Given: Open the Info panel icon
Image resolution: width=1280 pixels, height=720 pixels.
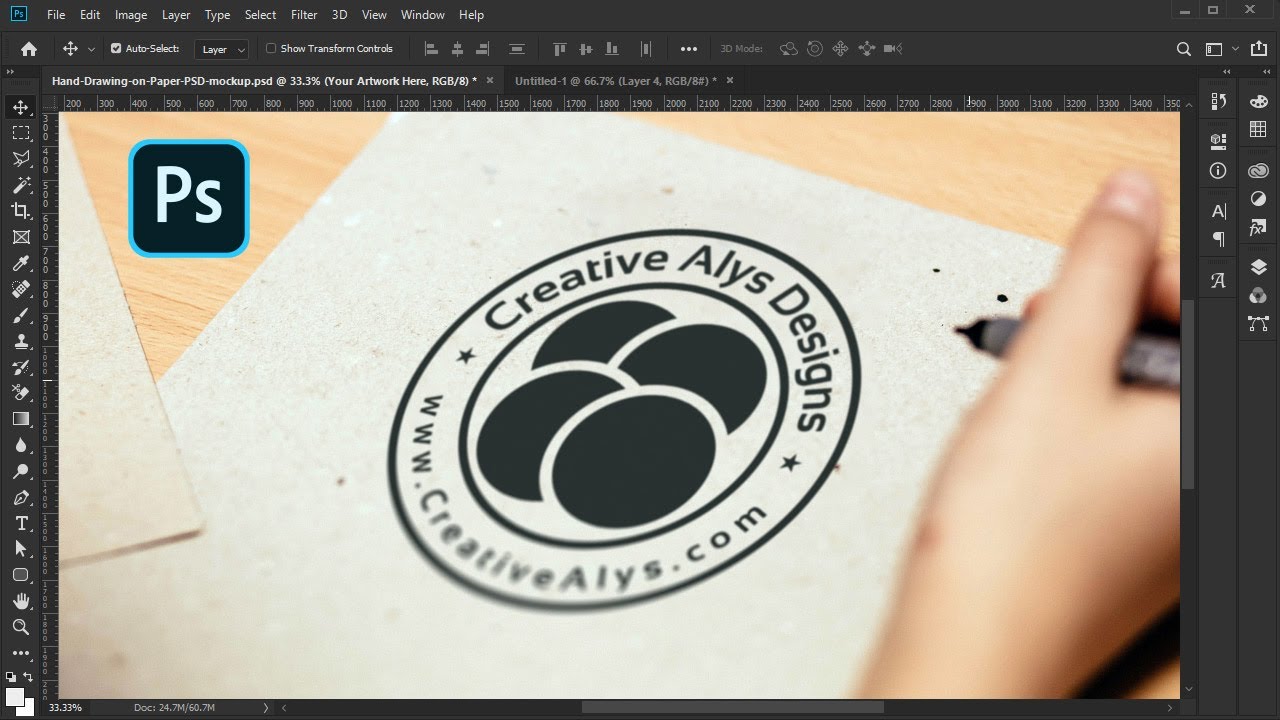Looking at the screenshot, I should [1218, 171].
